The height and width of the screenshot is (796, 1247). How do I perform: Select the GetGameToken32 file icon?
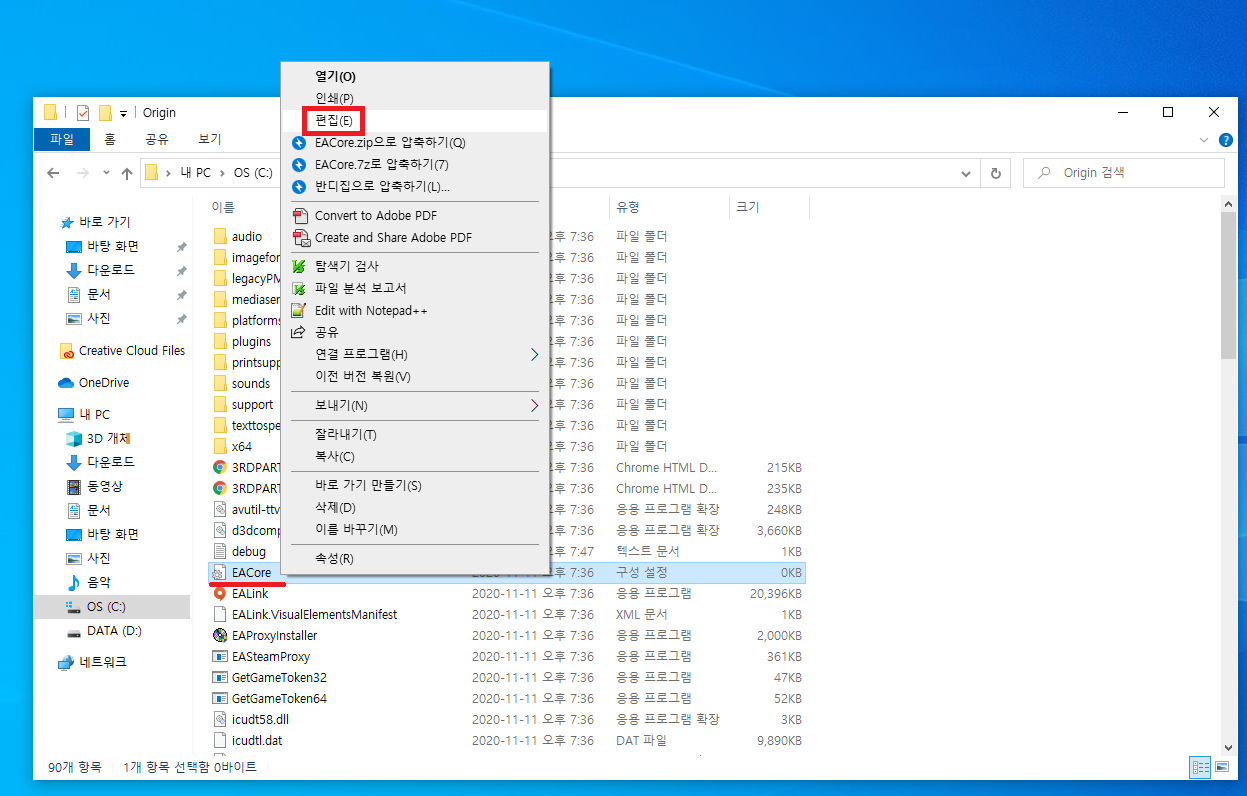point(221,677)
